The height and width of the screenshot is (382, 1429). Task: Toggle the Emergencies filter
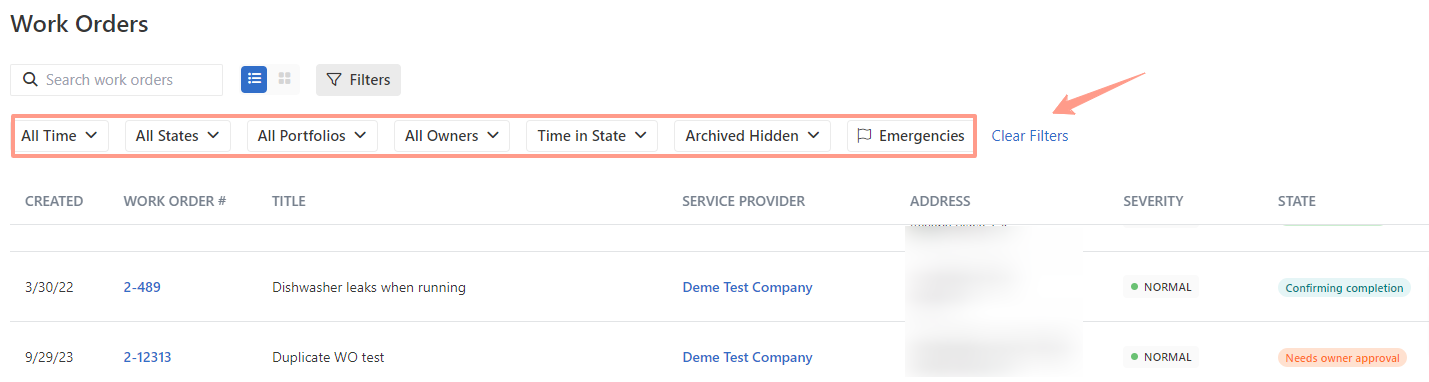click(x=911, y=136)
